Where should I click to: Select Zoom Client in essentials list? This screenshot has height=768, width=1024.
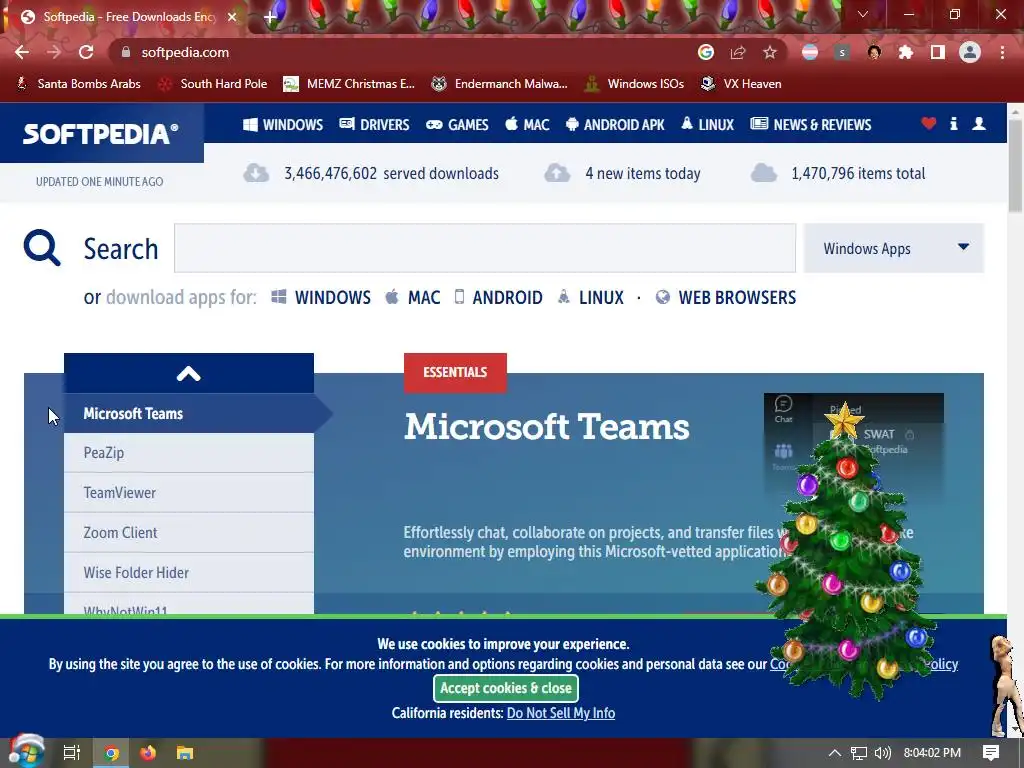[189, 532]
